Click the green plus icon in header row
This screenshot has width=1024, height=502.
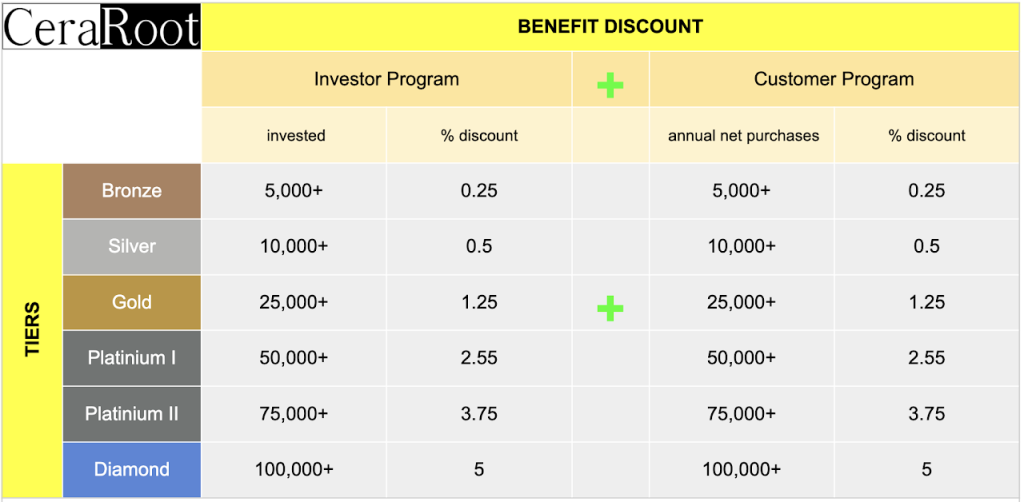(611, 86)
